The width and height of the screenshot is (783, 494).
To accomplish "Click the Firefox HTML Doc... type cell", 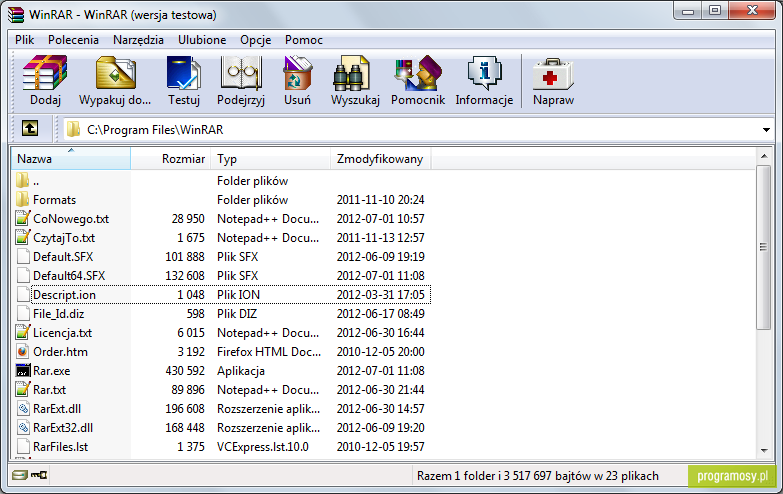I will point(269,352).
